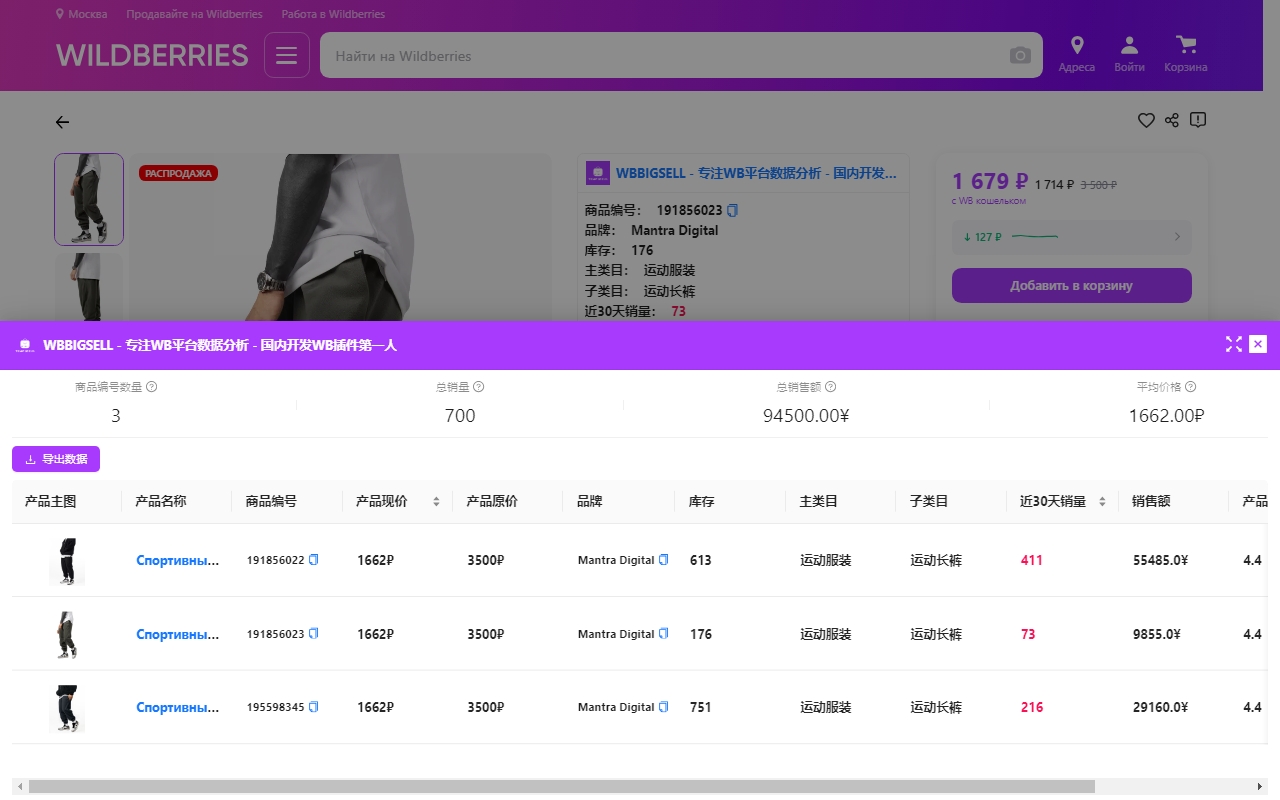
Task: Click the Добавить в корзину button
Action: click(x=1071, y=285)
